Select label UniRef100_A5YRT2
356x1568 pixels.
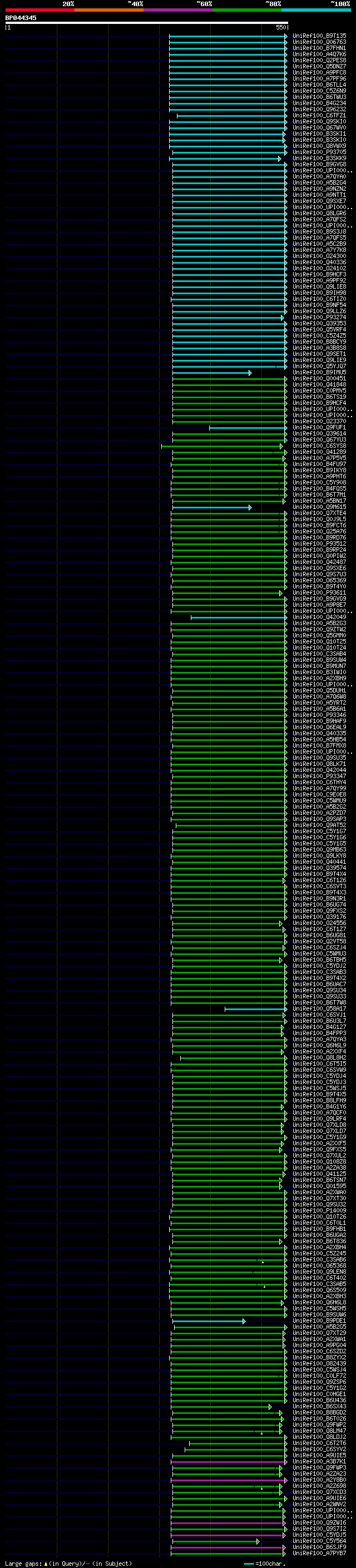(x=319, y=703)
